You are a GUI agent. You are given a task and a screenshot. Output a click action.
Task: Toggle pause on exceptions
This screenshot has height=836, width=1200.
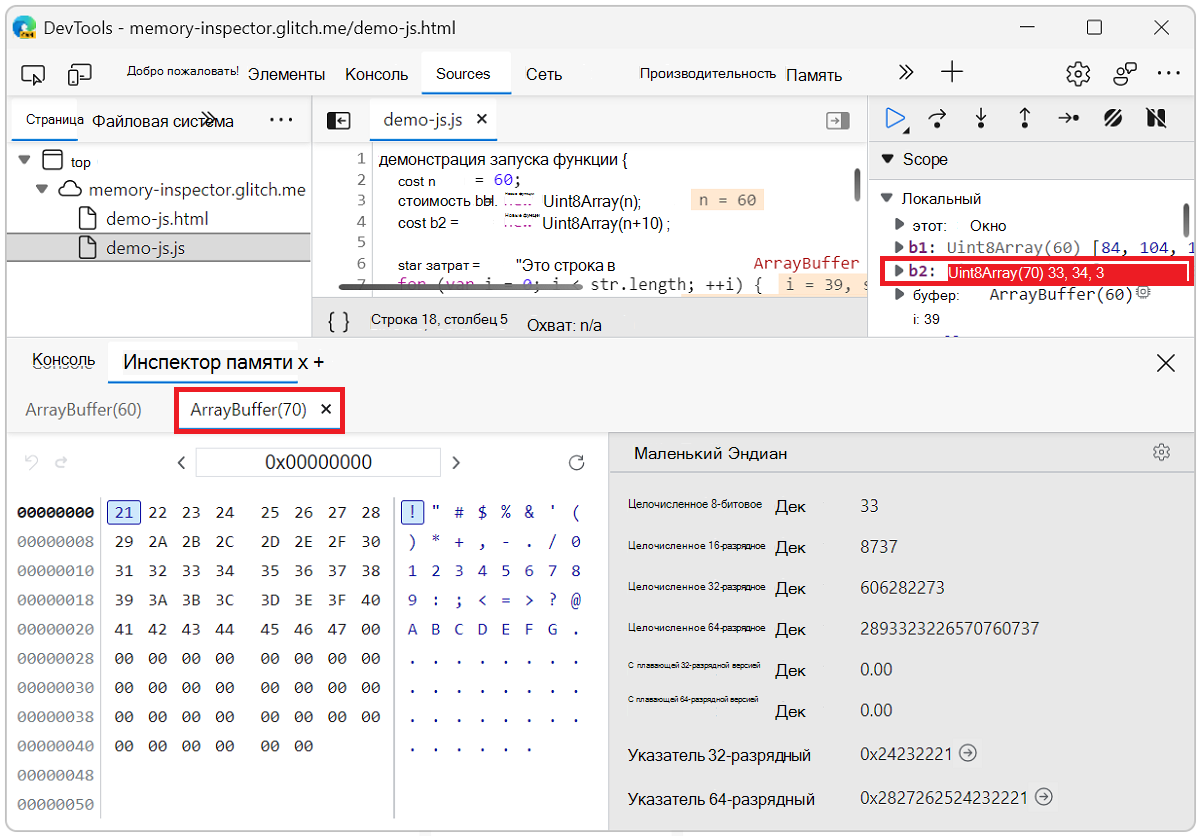pyautogui.click(x=1156, y=118)
